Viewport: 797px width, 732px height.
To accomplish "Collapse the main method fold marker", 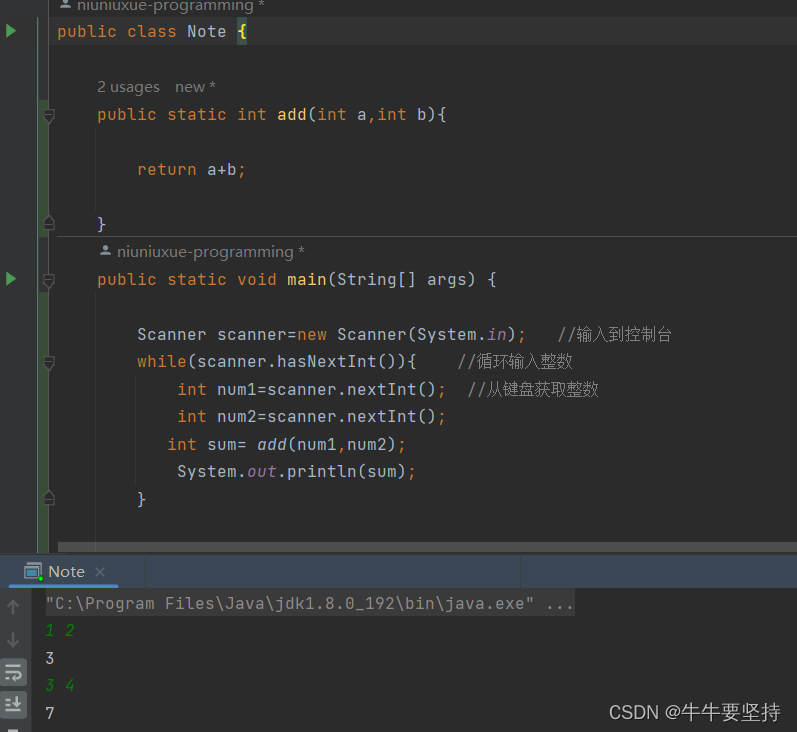I will point(49,281).
